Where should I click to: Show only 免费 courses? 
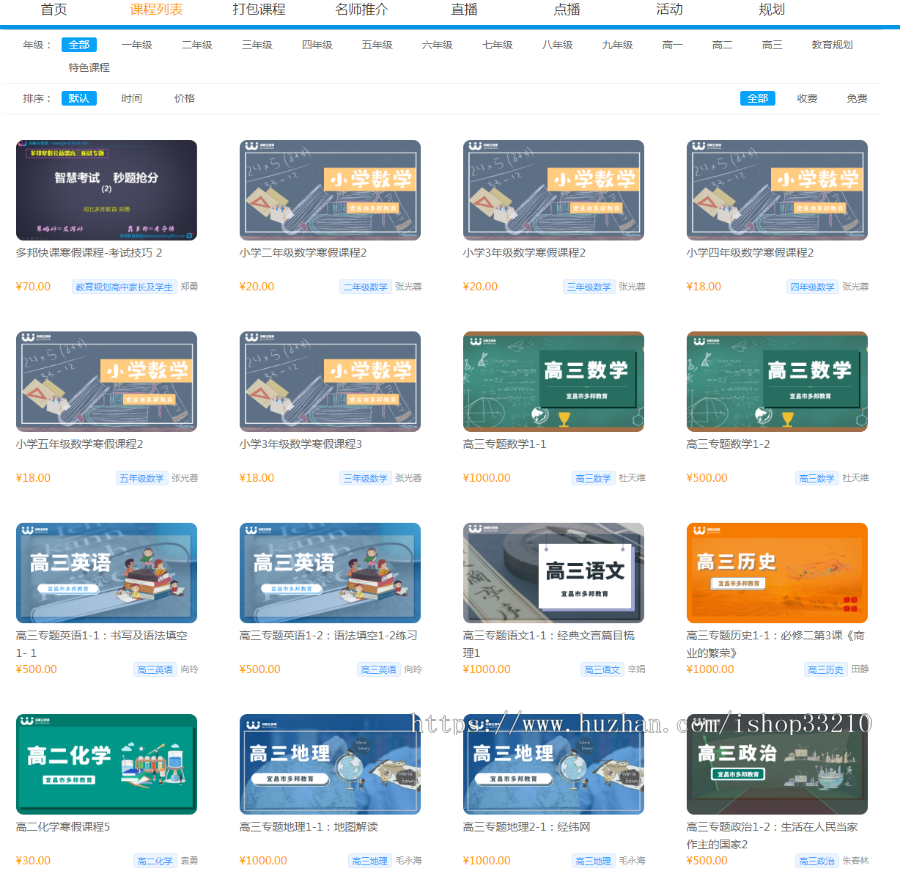(855, 98)
